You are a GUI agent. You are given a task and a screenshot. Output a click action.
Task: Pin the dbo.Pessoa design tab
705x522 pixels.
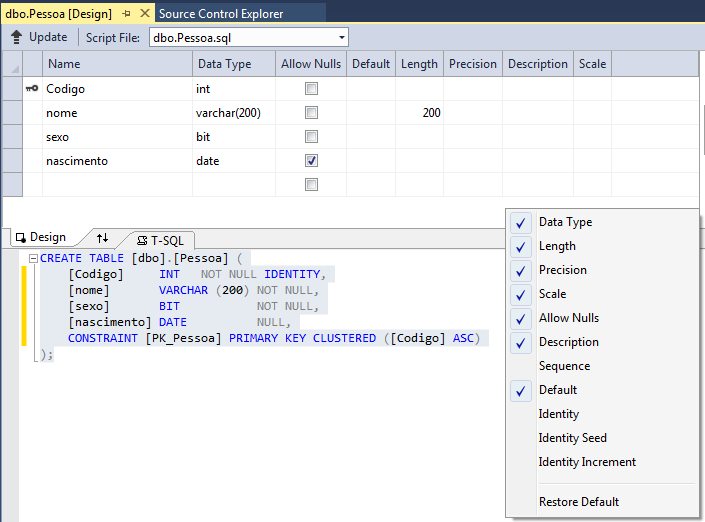tap(126, 14)
